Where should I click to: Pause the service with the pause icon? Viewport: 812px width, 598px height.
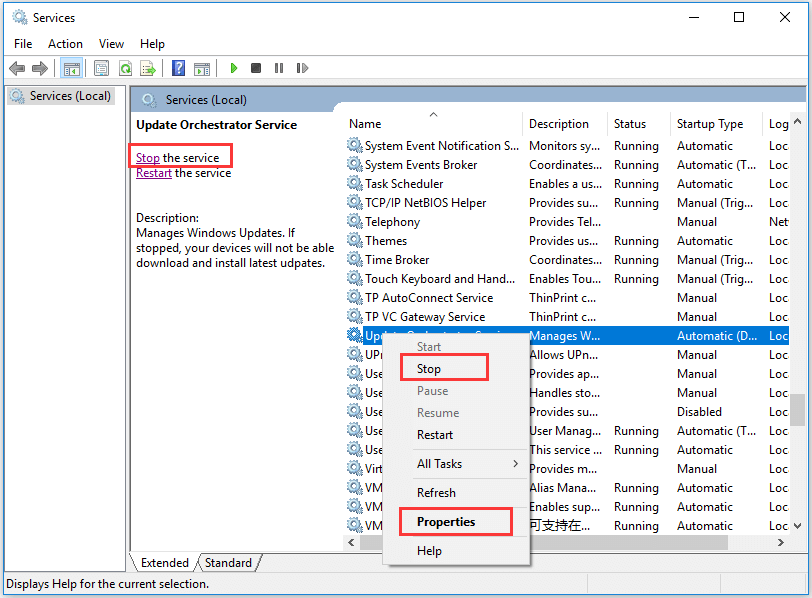277,68
